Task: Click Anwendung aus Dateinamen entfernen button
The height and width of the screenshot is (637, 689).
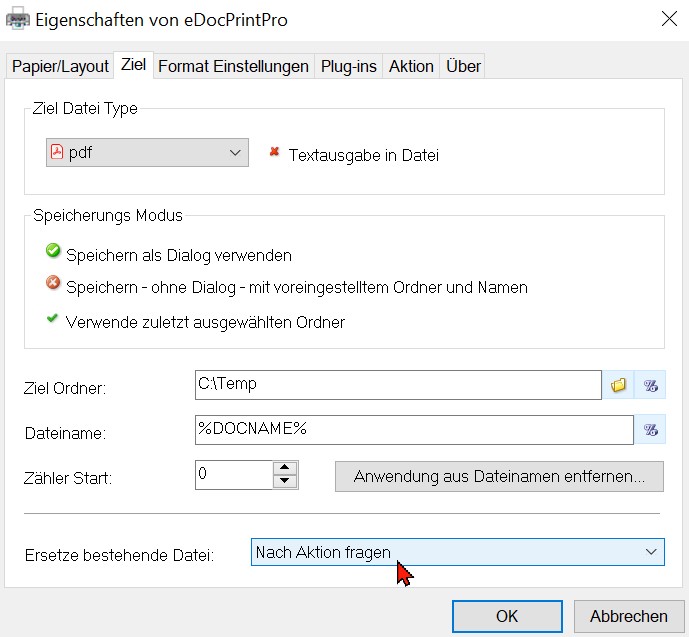Action: pyautogui.click(x=499, y=476)
